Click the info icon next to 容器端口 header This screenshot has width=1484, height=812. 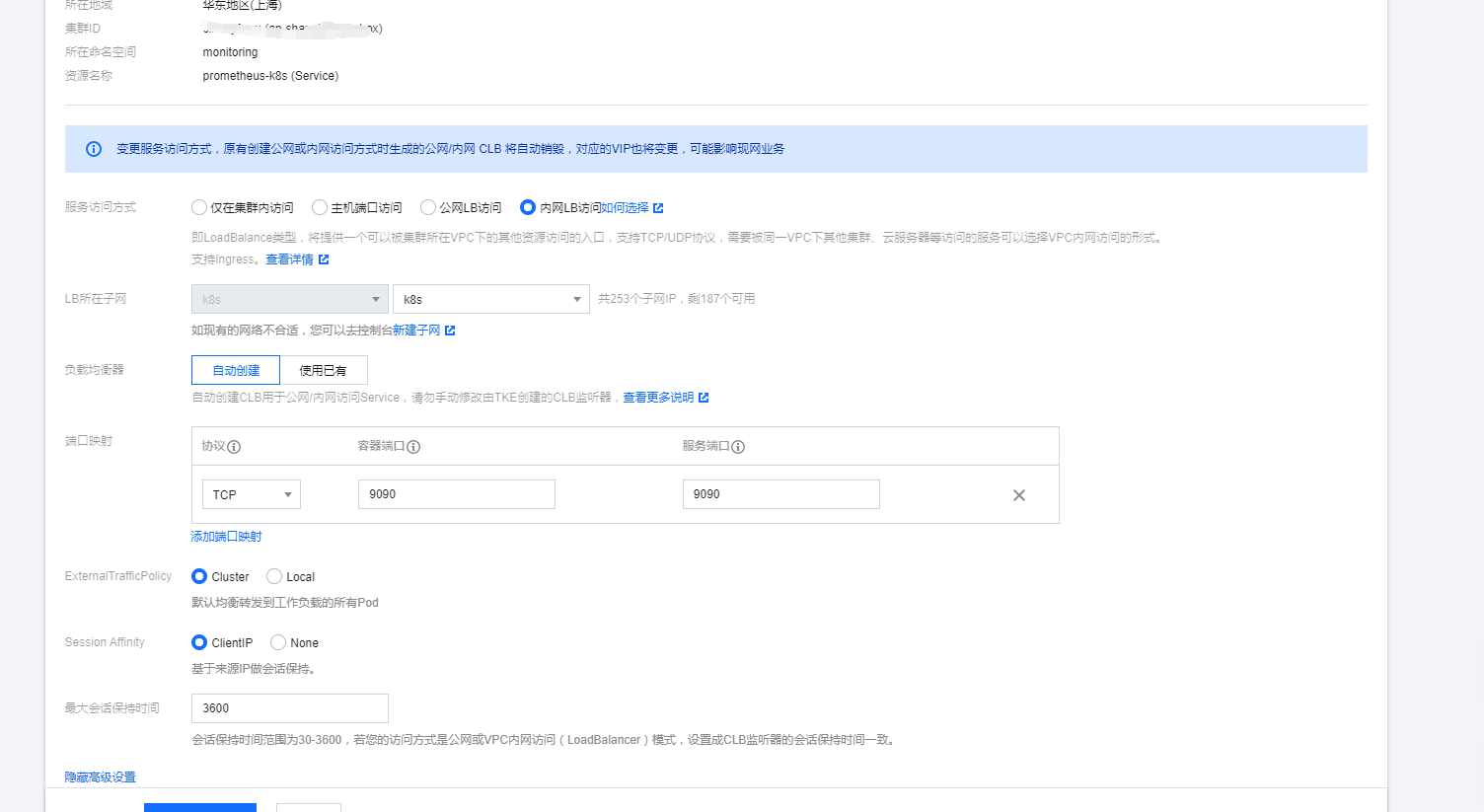point(413,447)
